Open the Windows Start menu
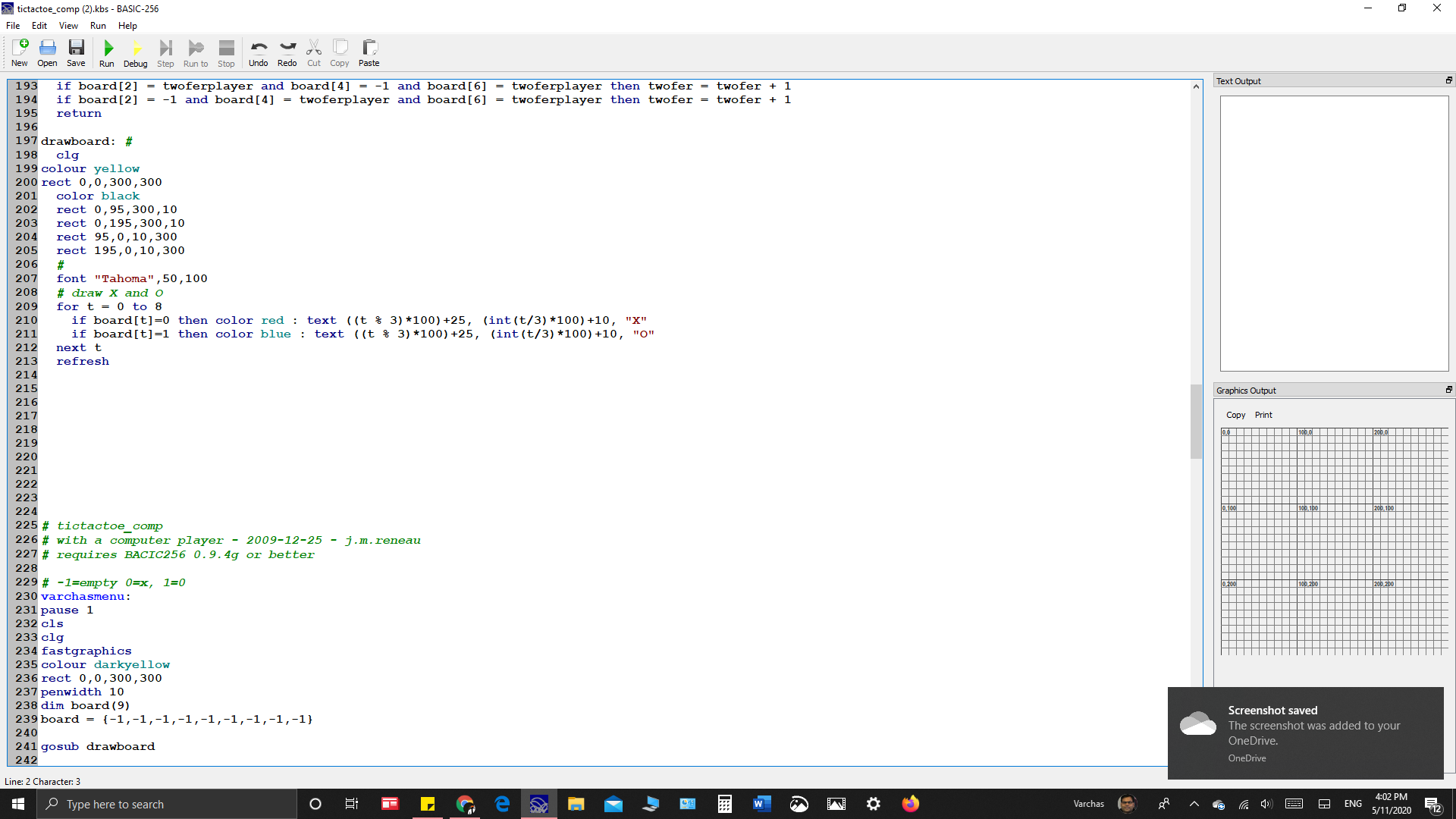Viewport: 1456px width, 819px height. tap(18, 804)
